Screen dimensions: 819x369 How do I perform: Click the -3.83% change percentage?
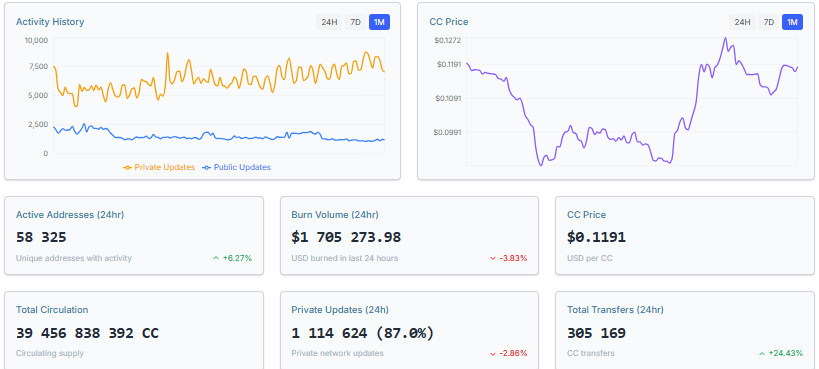[x=513, y=258]
